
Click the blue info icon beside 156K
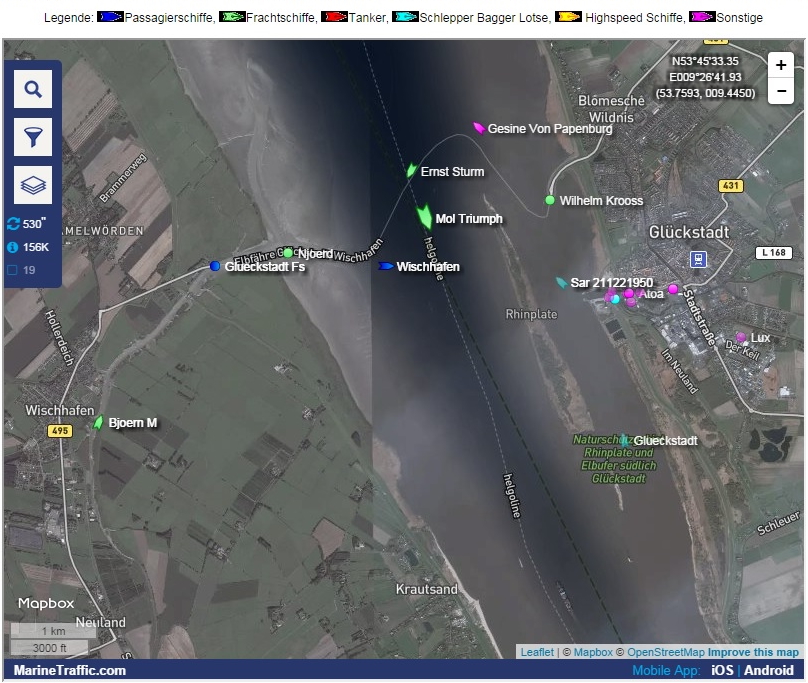pyautogui.click(x=13, y=247)
